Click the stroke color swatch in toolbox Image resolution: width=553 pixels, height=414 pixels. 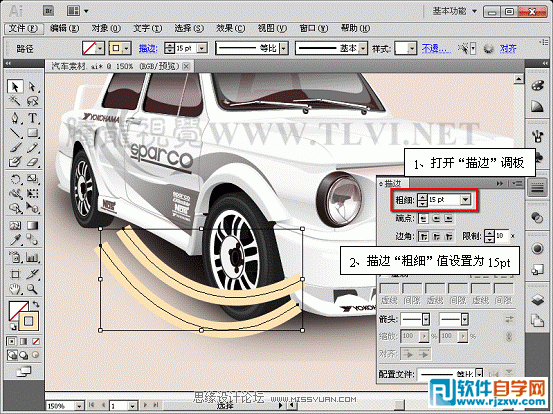point(29,321)
